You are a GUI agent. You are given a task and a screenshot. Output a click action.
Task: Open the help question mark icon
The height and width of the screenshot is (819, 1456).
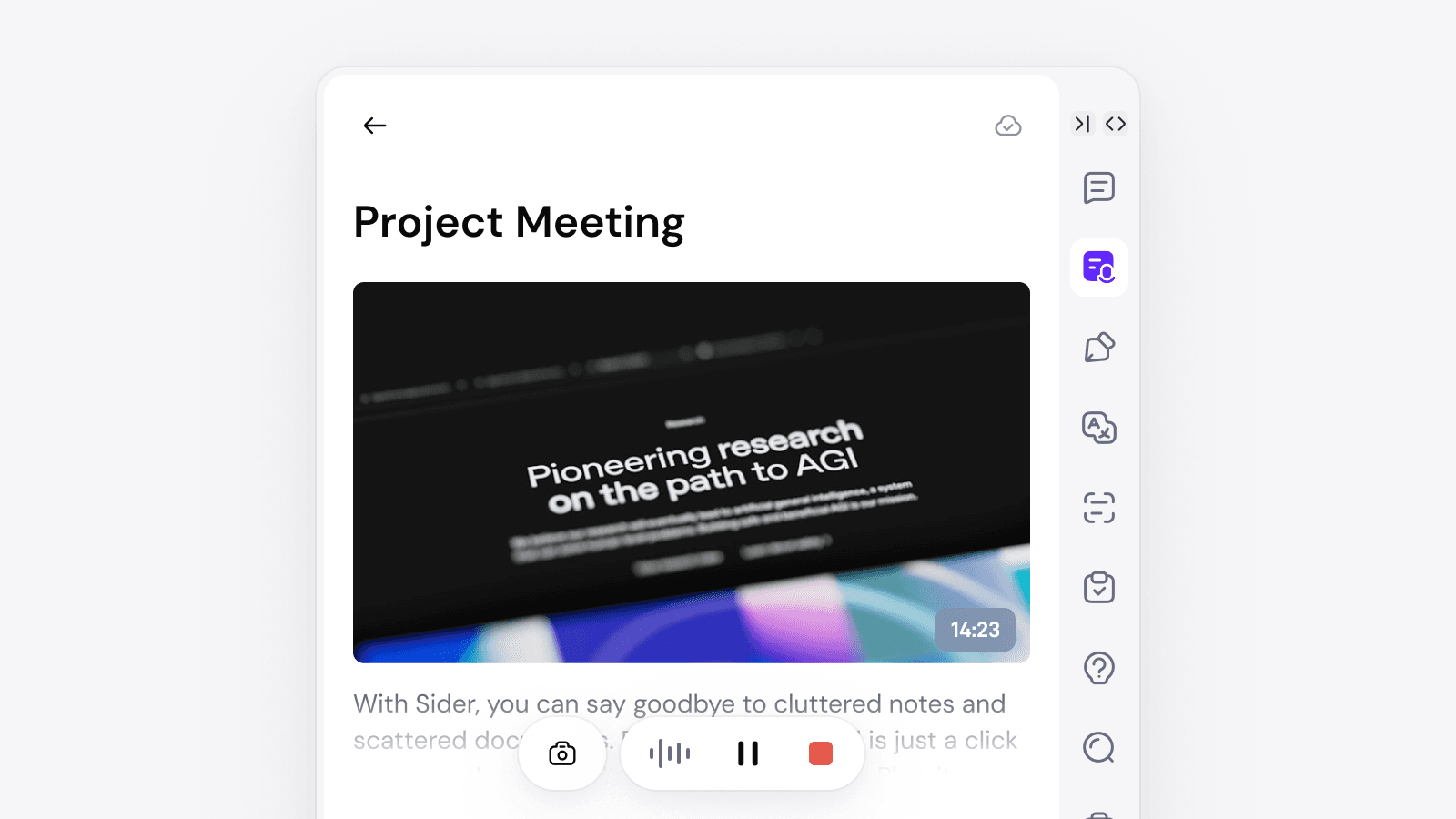(1099, 668)
